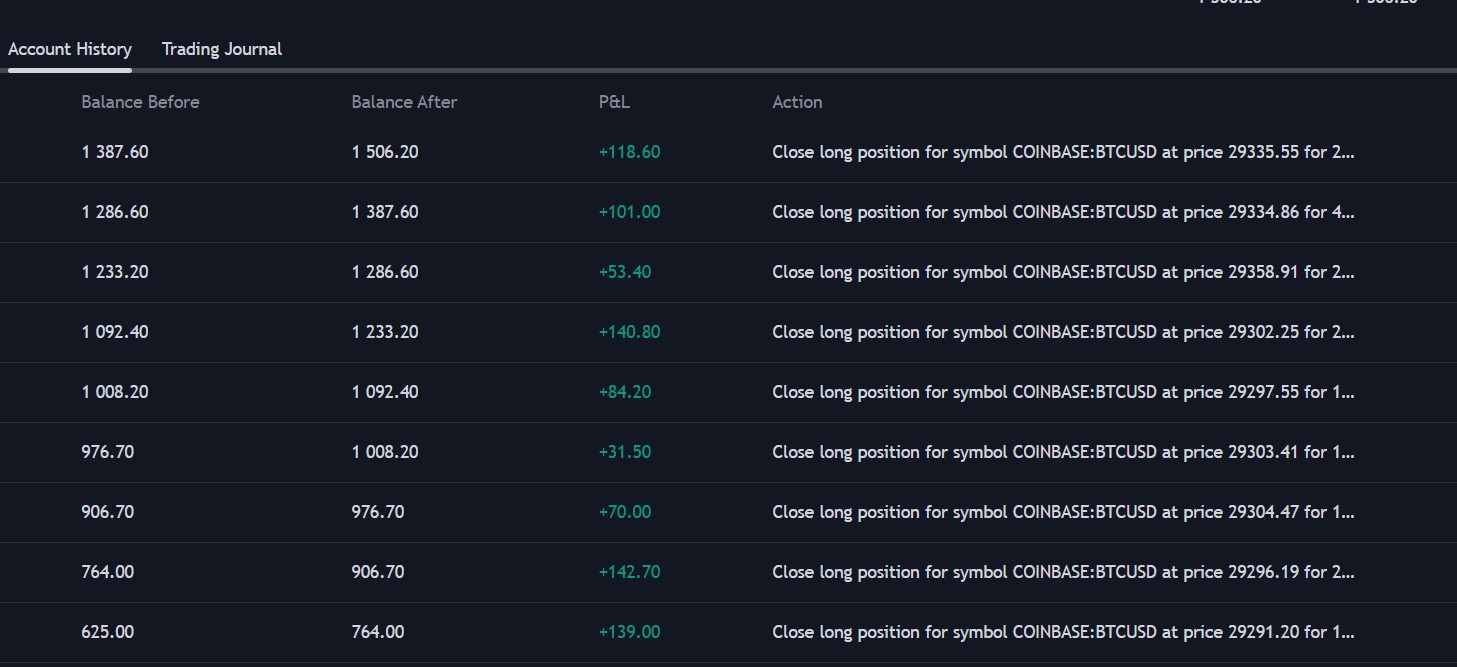
Task: Select the +31.50 profit cell
Action: (x=625, y=452)
